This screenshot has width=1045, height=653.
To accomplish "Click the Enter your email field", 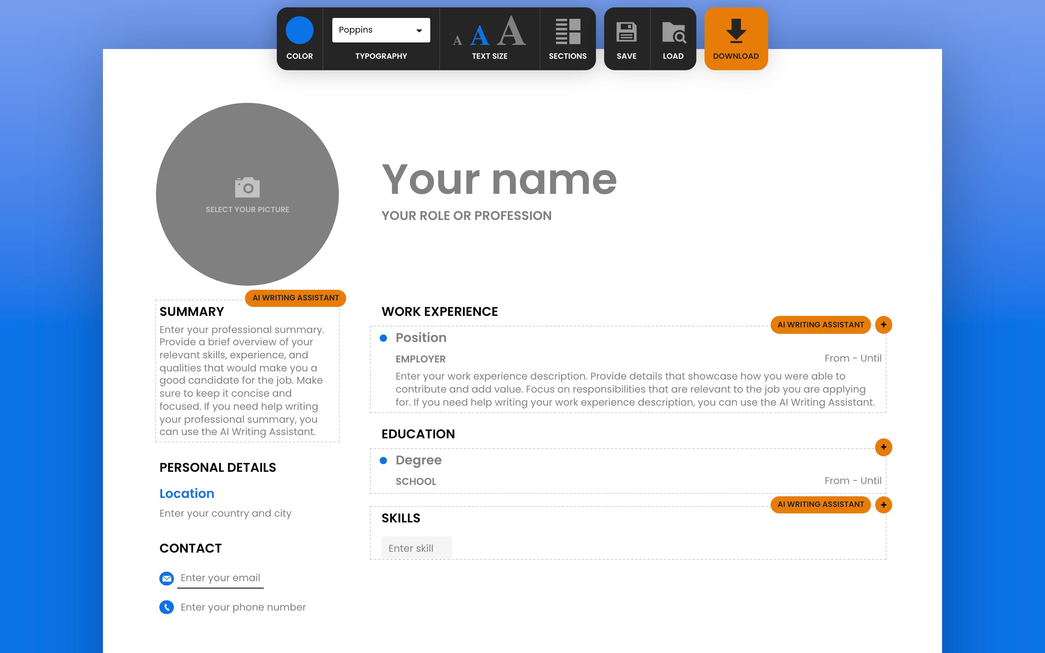I will click(221, 578).
